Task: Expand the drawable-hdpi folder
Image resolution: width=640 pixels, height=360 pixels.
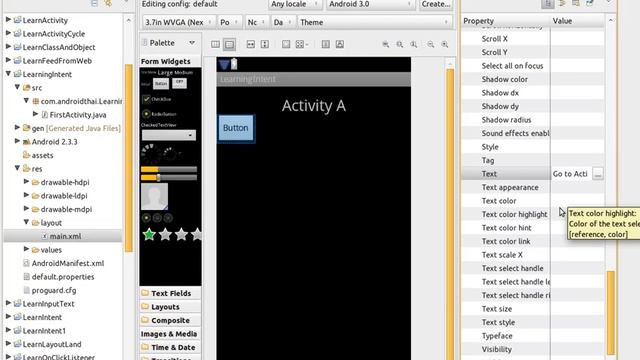Action: (26, 182)
